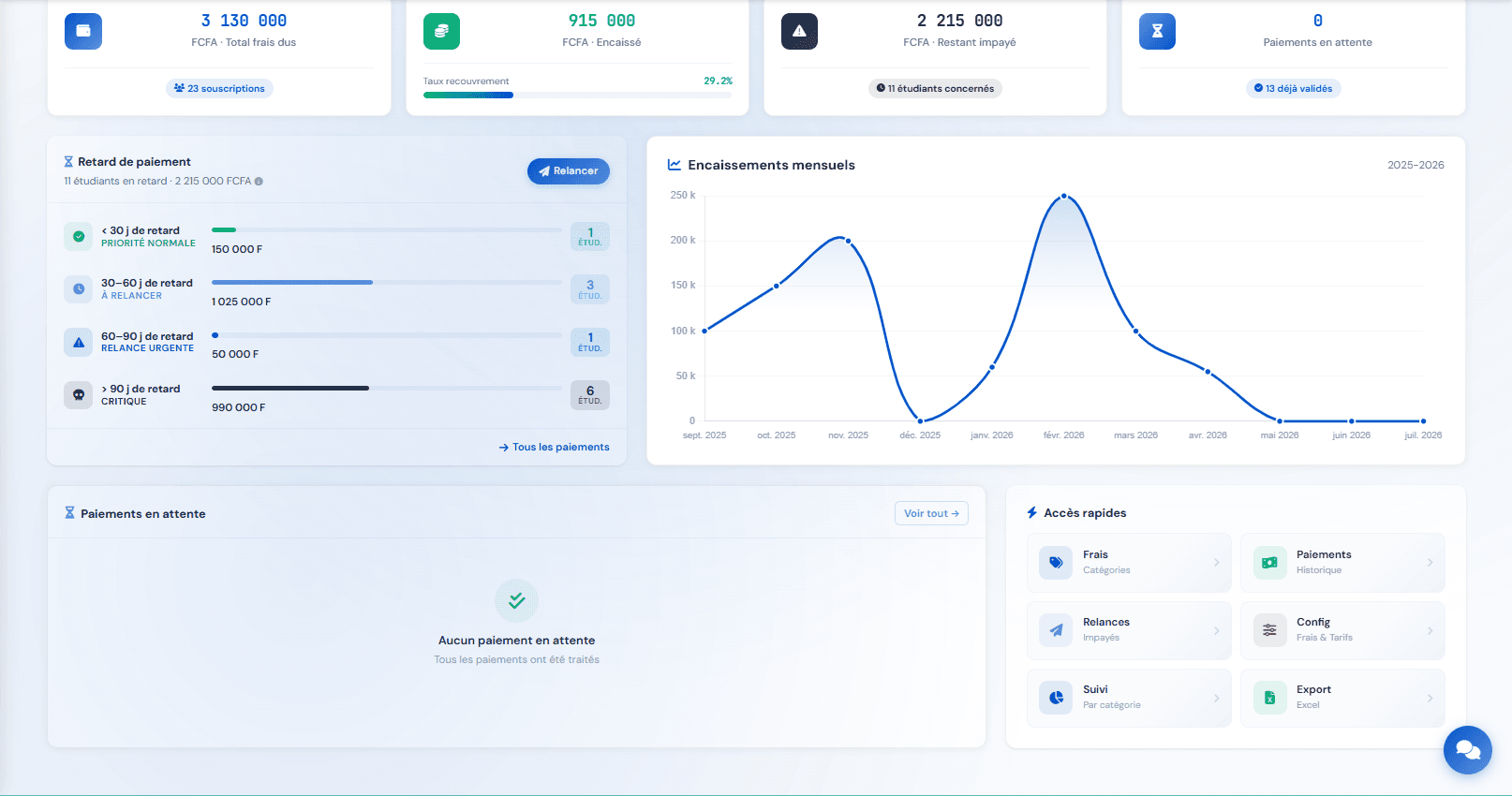The width and height of the screenshot is (1512, 796).
Task: Click the 1 ÉTUD. badge for under 30 days
Action: pyautogui.click(x=590, y=236)
